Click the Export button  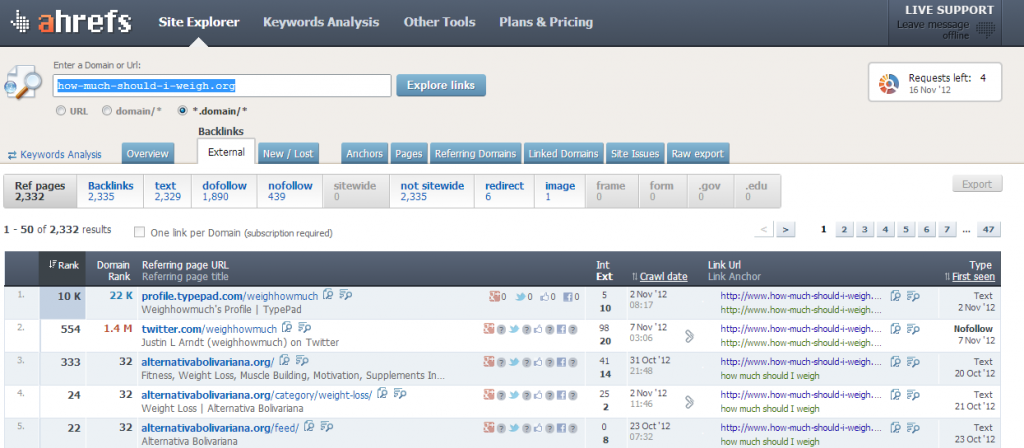(977, 185)
